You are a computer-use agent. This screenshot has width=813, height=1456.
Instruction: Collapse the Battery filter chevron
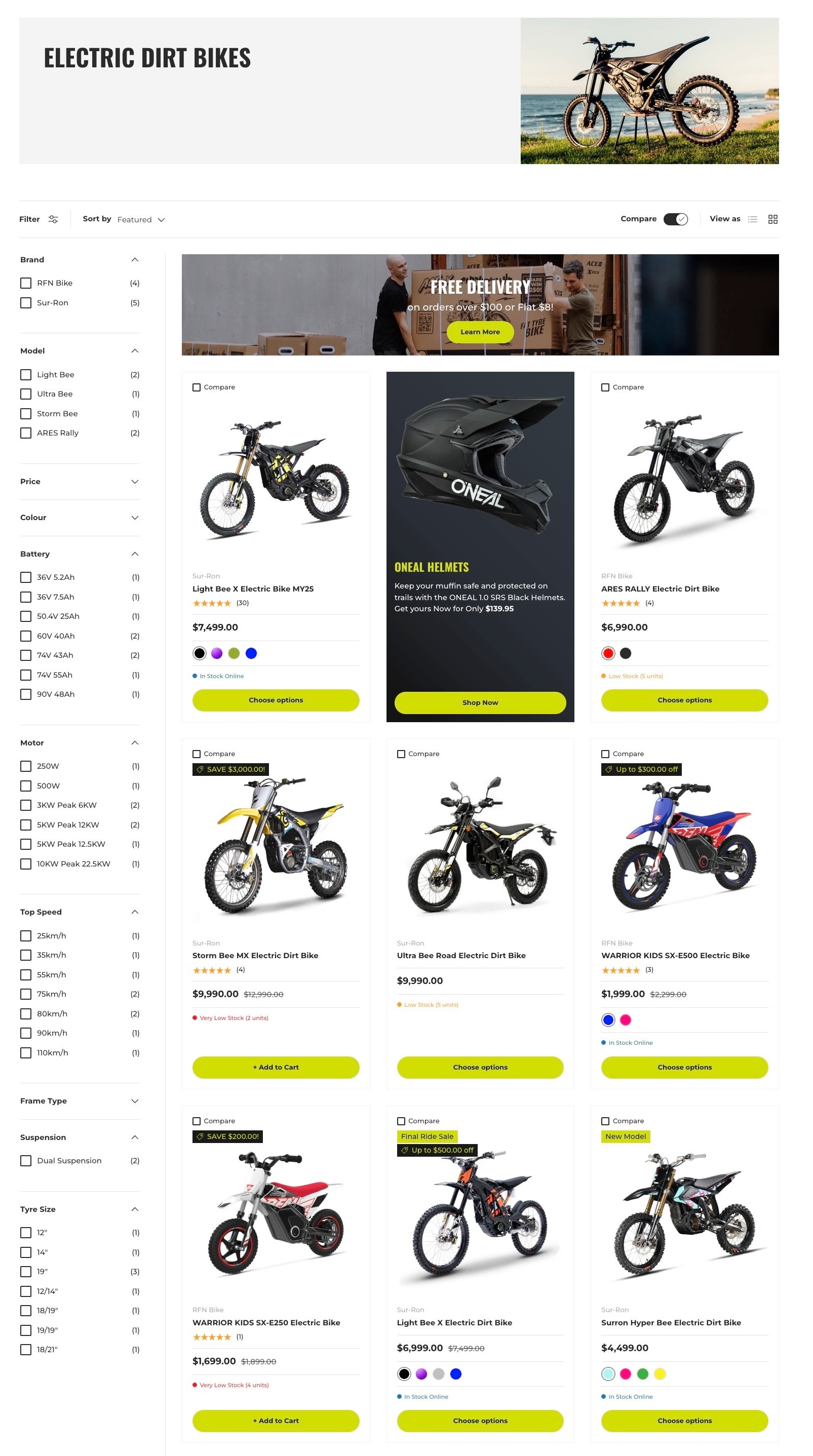pyautogui.click(x=135, y=554)
